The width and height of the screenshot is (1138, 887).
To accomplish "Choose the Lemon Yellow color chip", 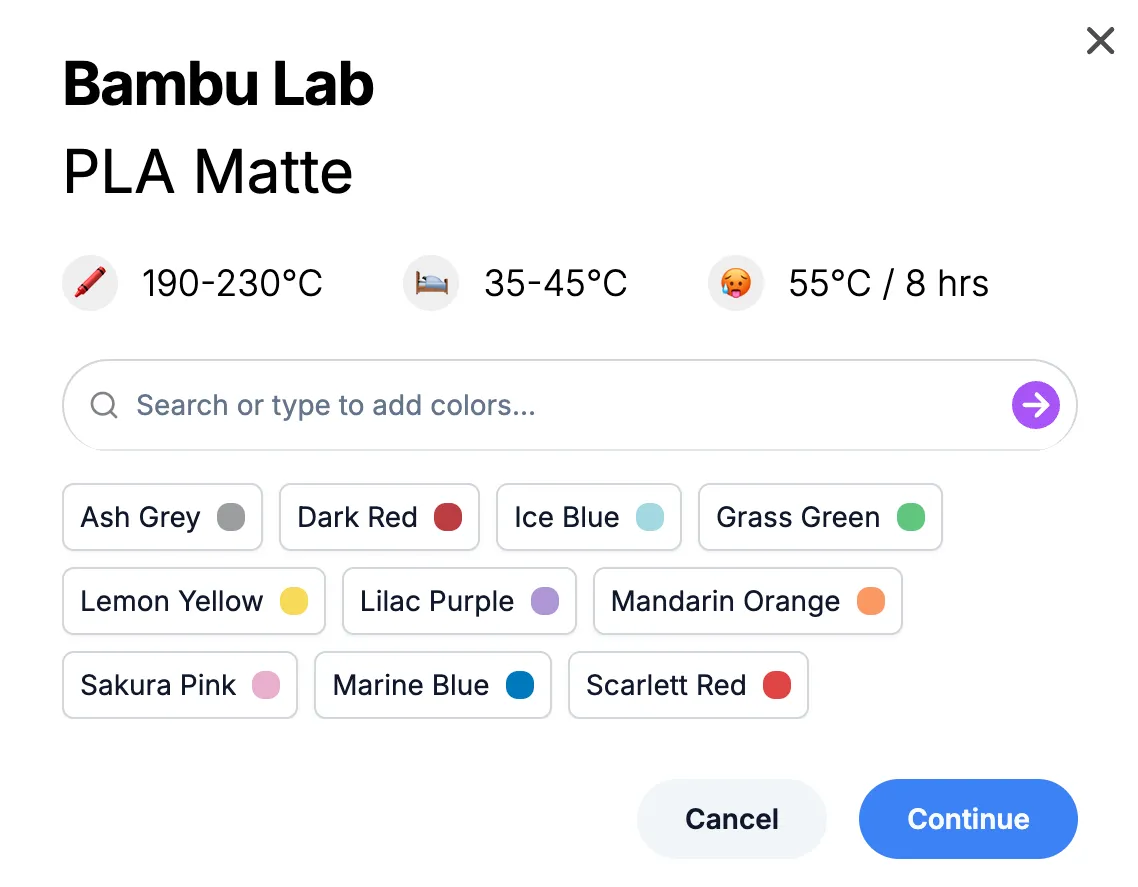I will [x=193, y=601].
